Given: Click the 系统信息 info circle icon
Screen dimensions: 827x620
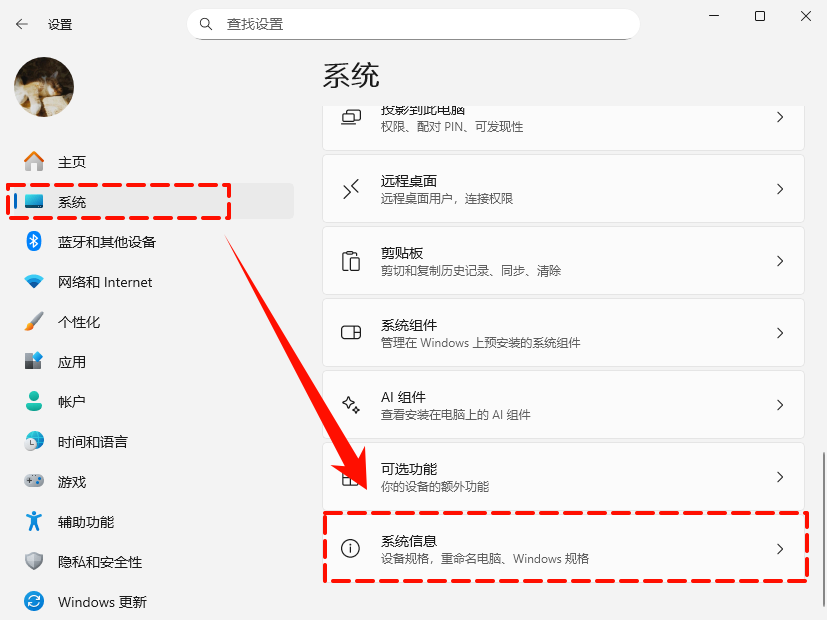Looking at the screenshot, I should (351, 548).
